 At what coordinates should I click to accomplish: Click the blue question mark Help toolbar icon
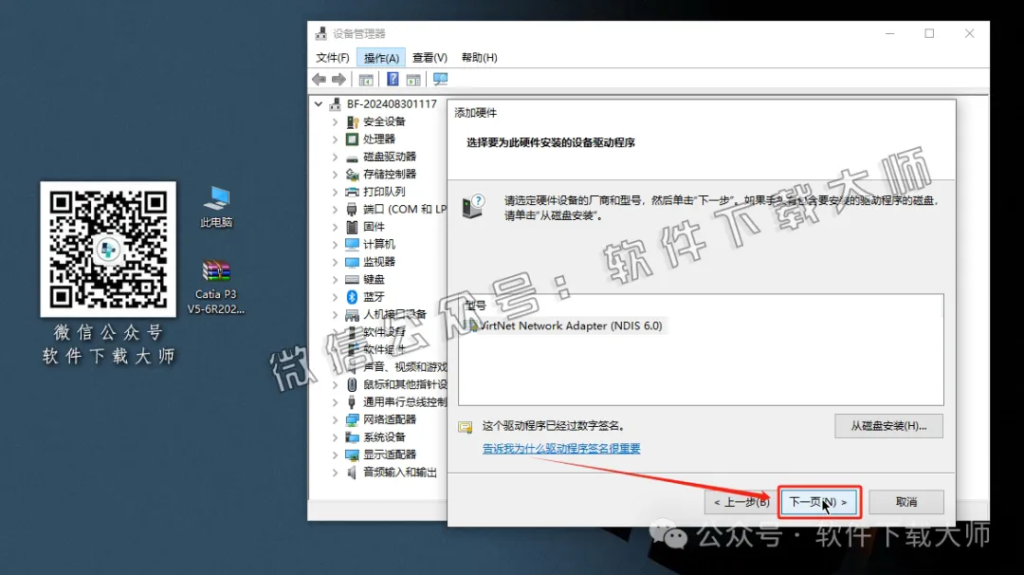click(x=392, y=80)
